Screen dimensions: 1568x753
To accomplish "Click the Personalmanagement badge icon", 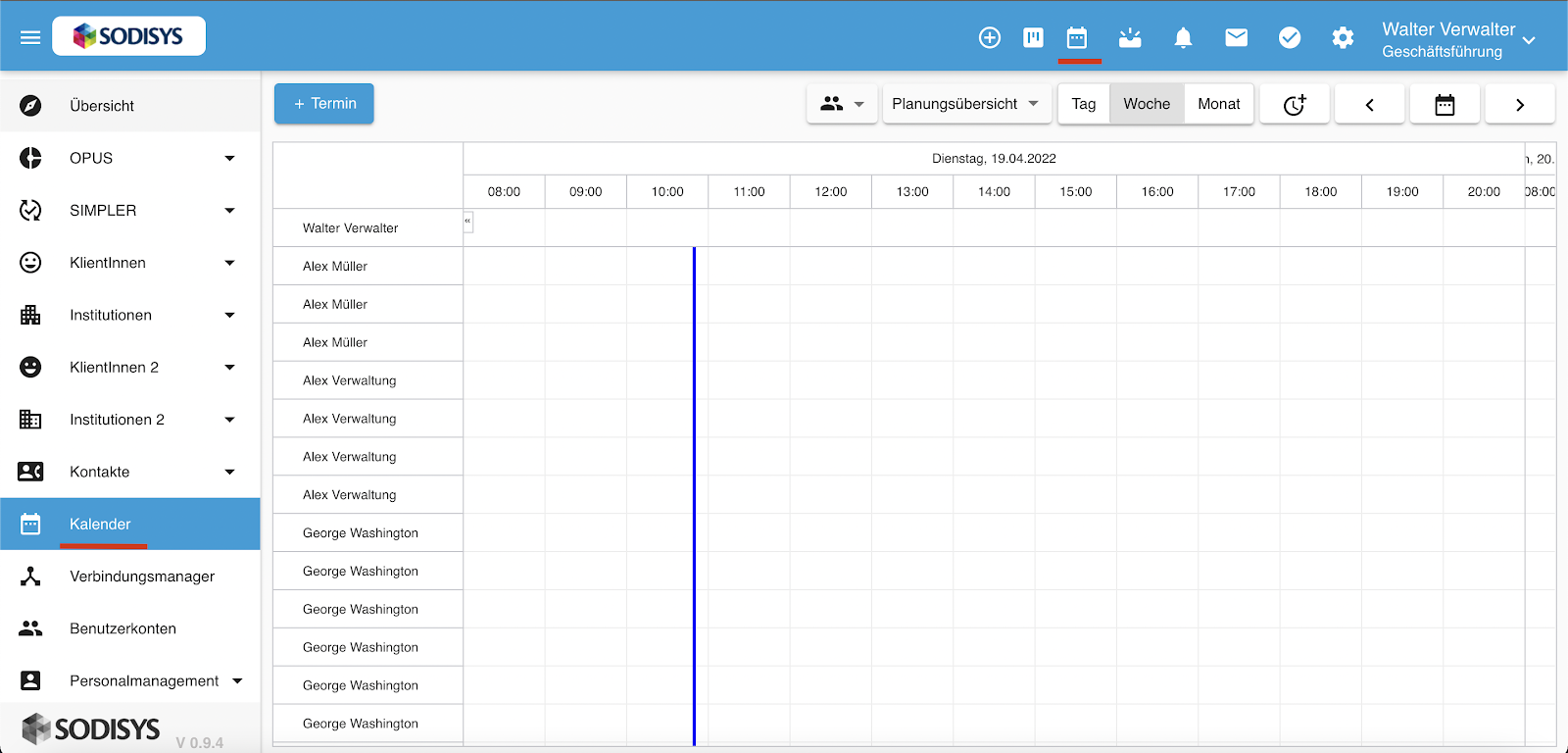I will [x=30, y=680].
